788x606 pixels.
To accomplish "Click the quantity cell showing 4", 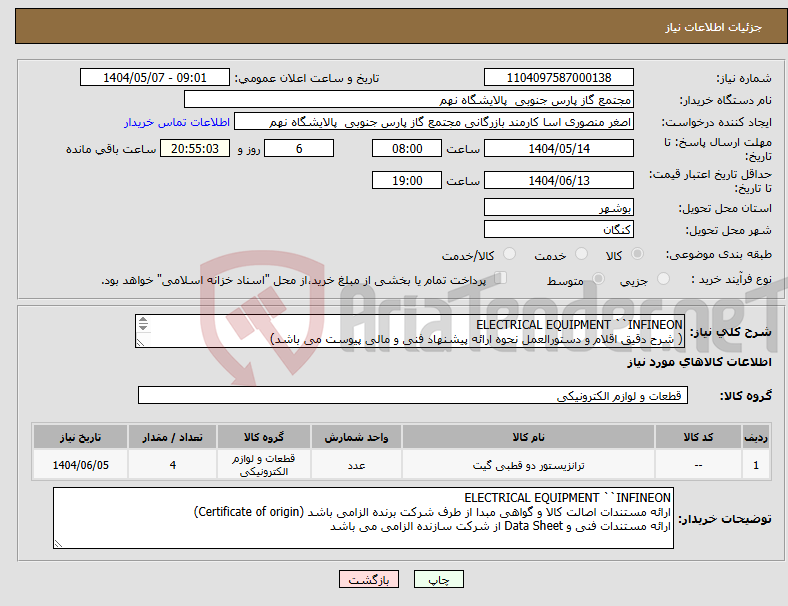I will pos(172,465).
